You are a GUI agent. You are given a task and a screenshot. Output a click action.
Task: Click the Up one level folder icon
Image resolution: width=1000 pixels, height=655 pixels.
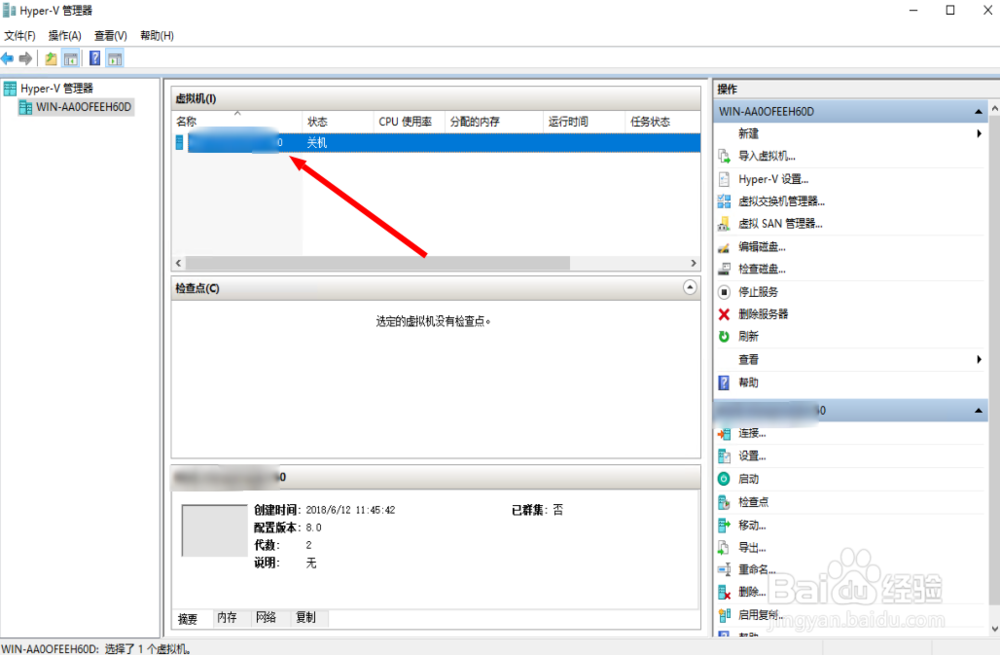51,59
